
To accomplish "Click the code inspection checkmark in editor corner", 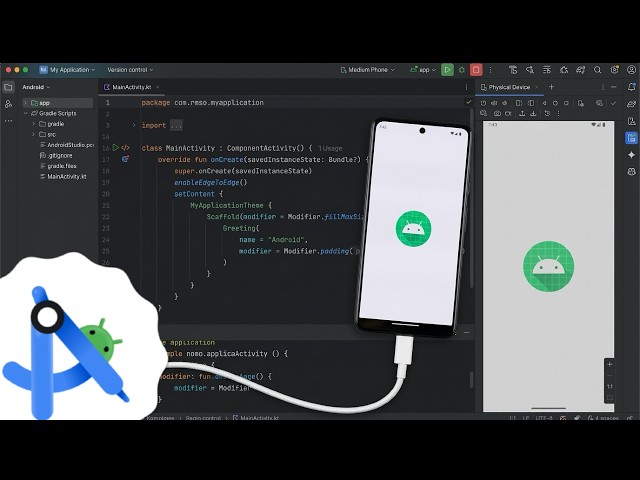I will (x=469, y=102).
